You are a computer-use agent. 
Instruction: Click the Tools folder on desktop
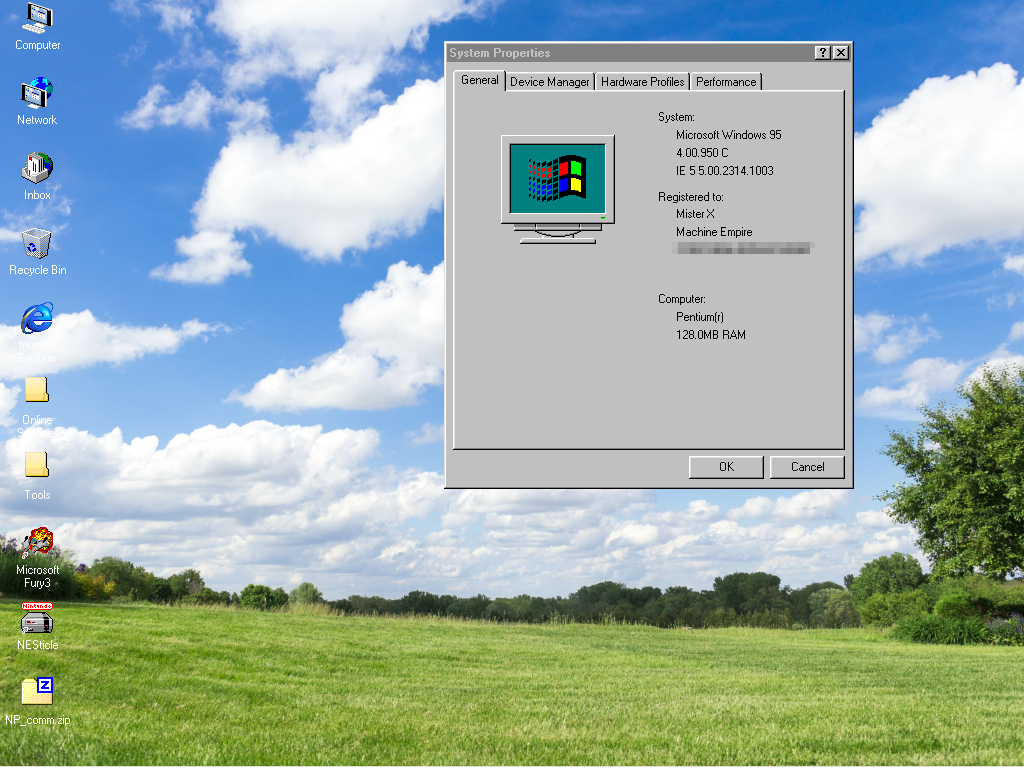tap(37, 466)
